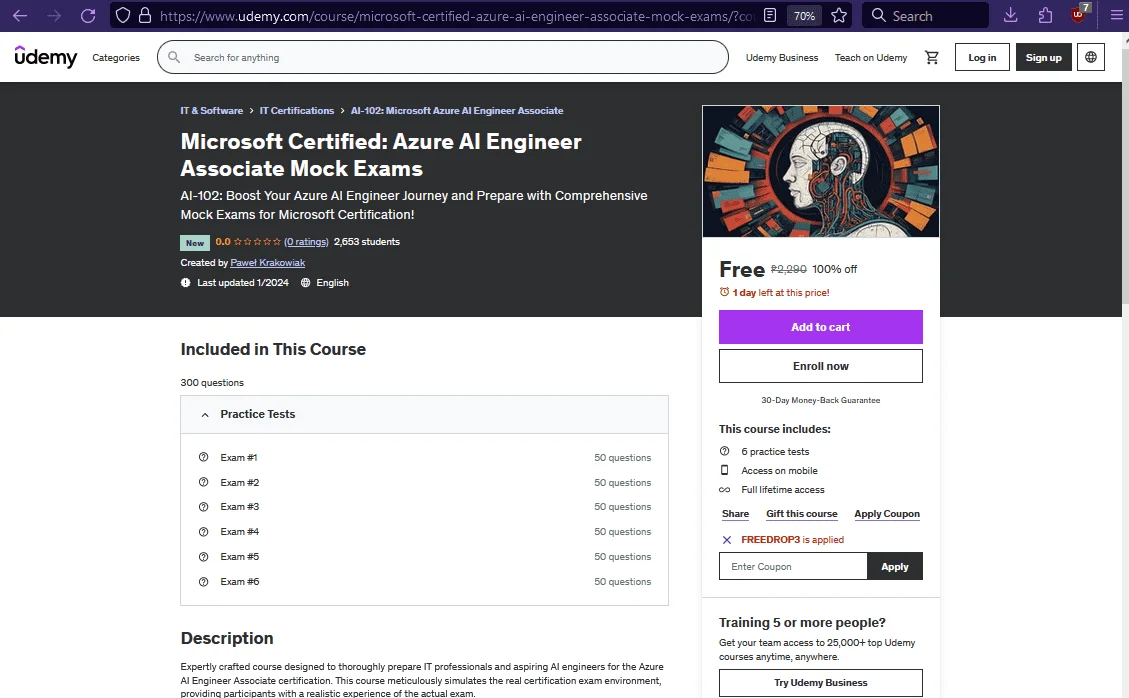Click the 70% zoom level indicator
1129x698 pixels.
(x=804, y=15)
